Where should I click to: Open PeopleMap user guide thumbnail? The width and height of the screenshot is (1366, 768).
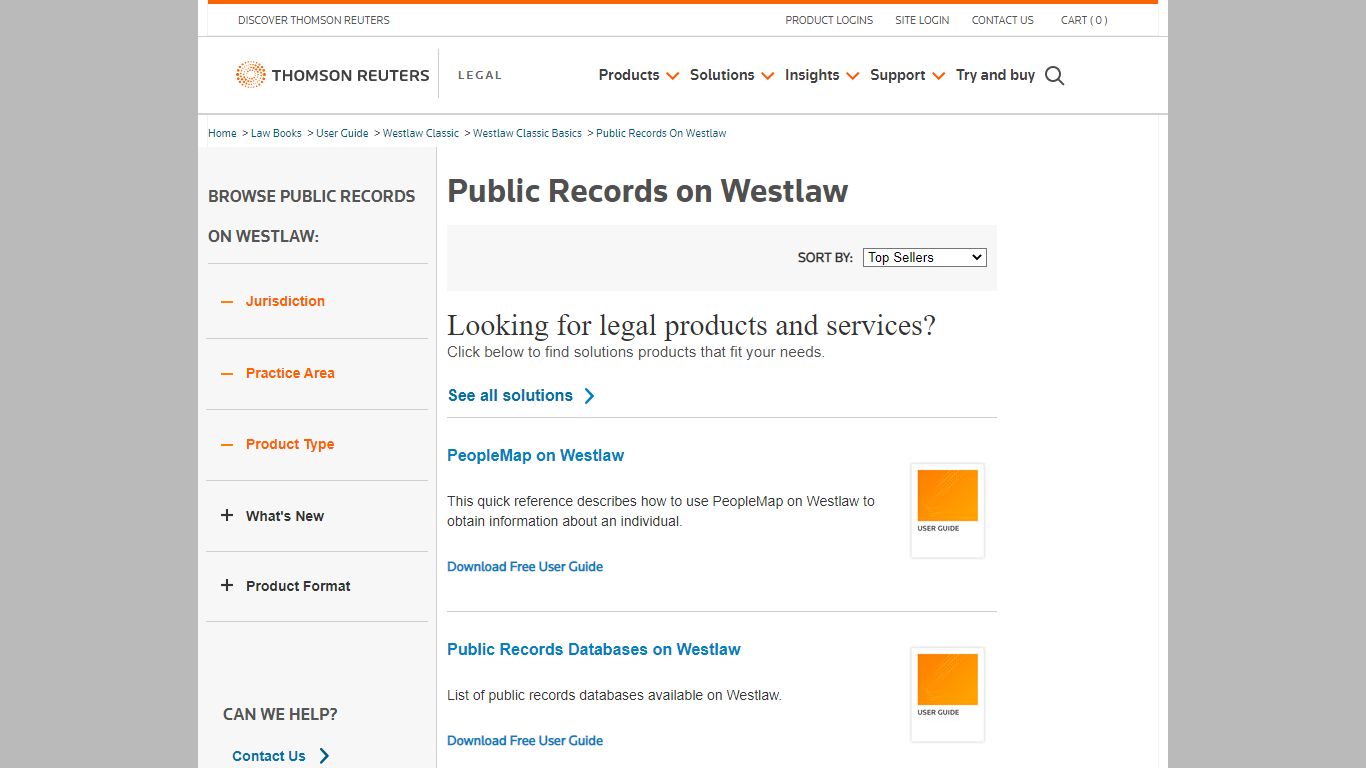coord(947,510)
